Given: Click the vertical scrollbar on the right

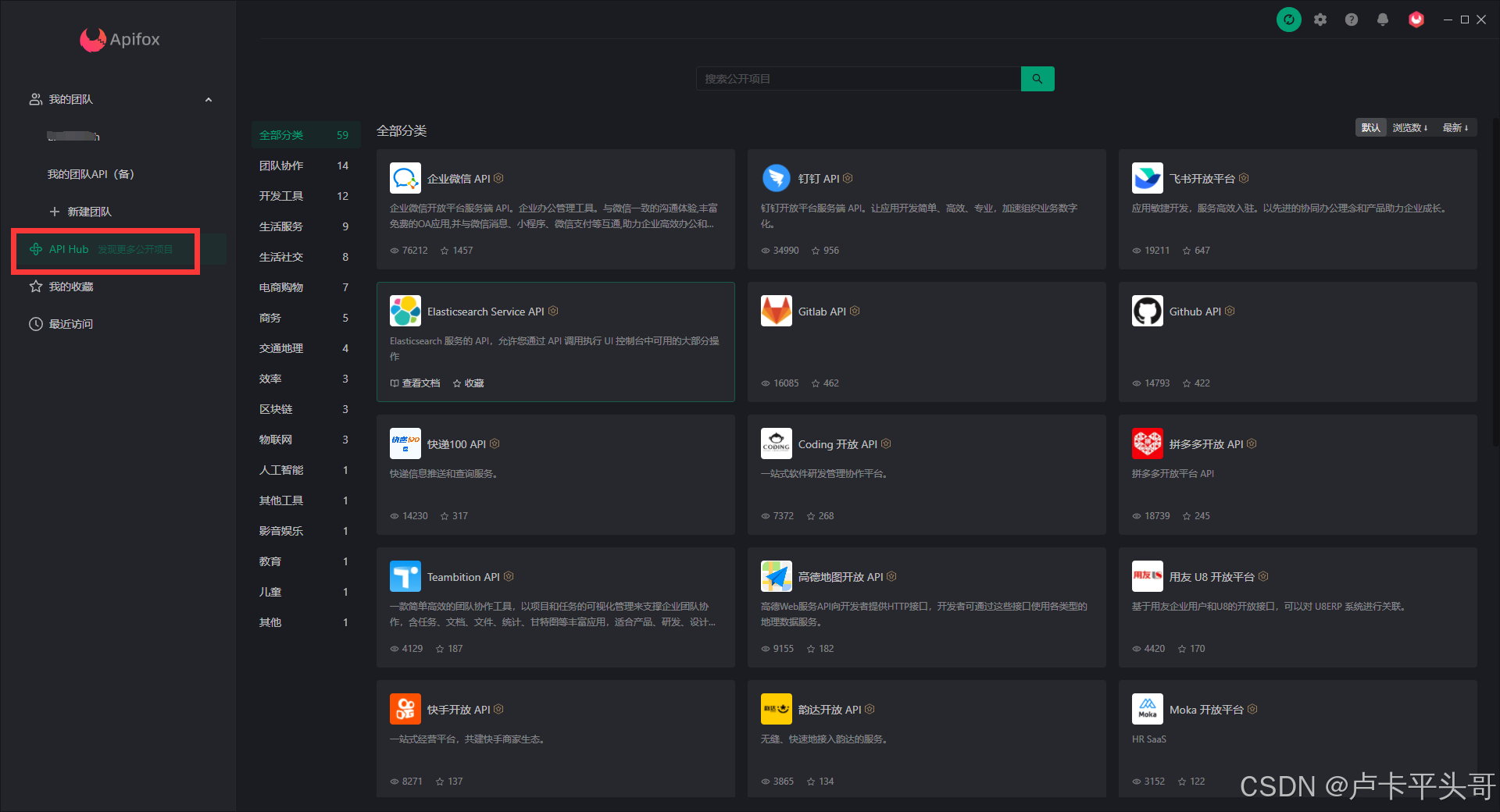Looking at the screenshot, I should pos(1495,281).
